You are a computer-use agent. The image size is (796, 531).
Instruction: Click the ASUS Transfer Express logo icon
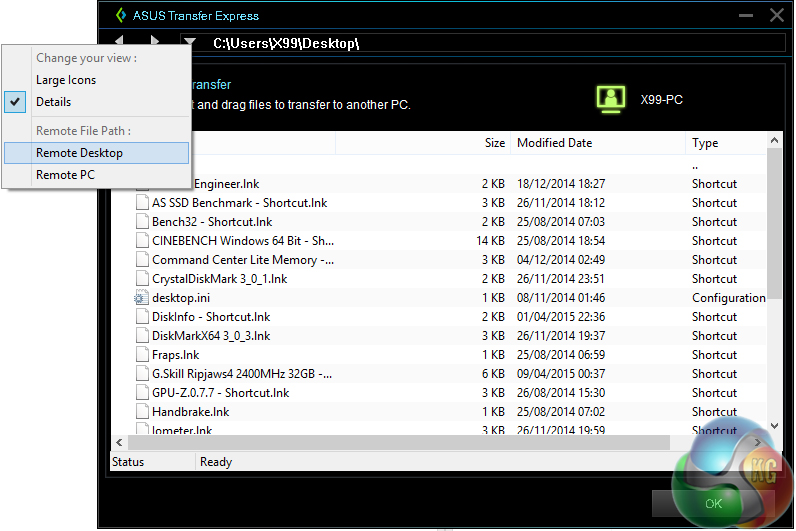[x=121, y=15]
